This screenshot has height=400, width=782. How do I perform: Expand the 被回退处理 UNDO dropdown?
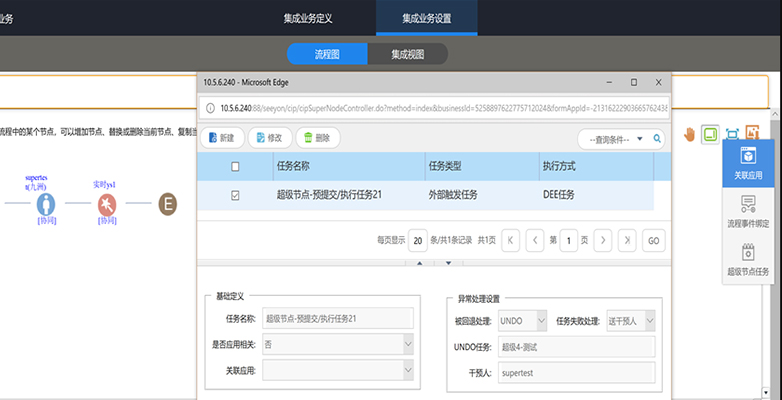tap(542, 320)
